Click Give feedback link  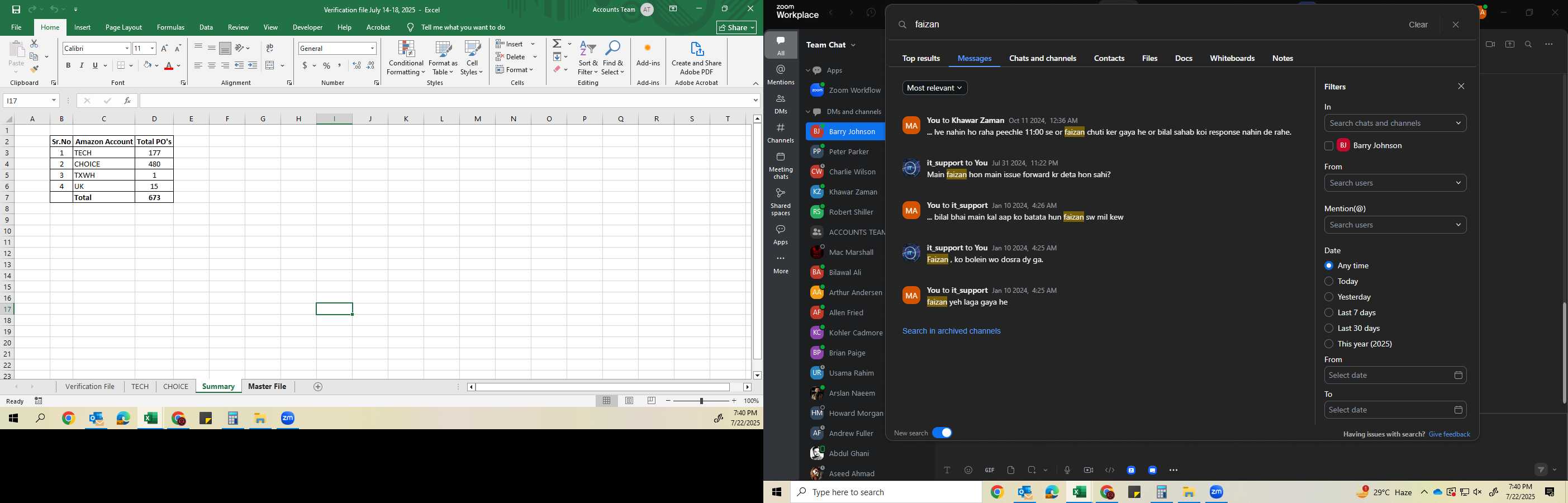(x=1448, y=434)
